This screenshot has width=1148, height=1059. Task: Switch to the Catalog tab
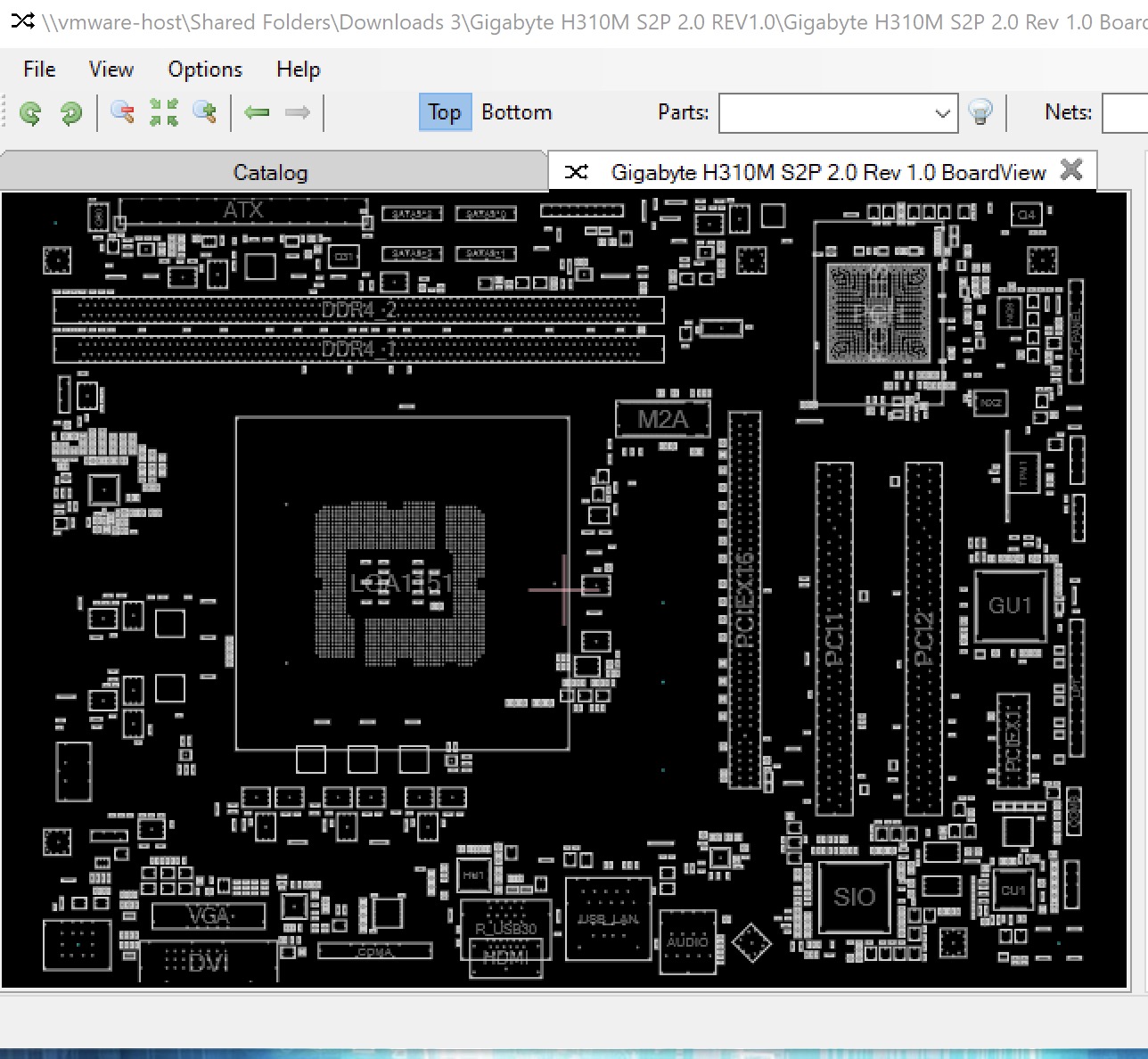(270, 171)
